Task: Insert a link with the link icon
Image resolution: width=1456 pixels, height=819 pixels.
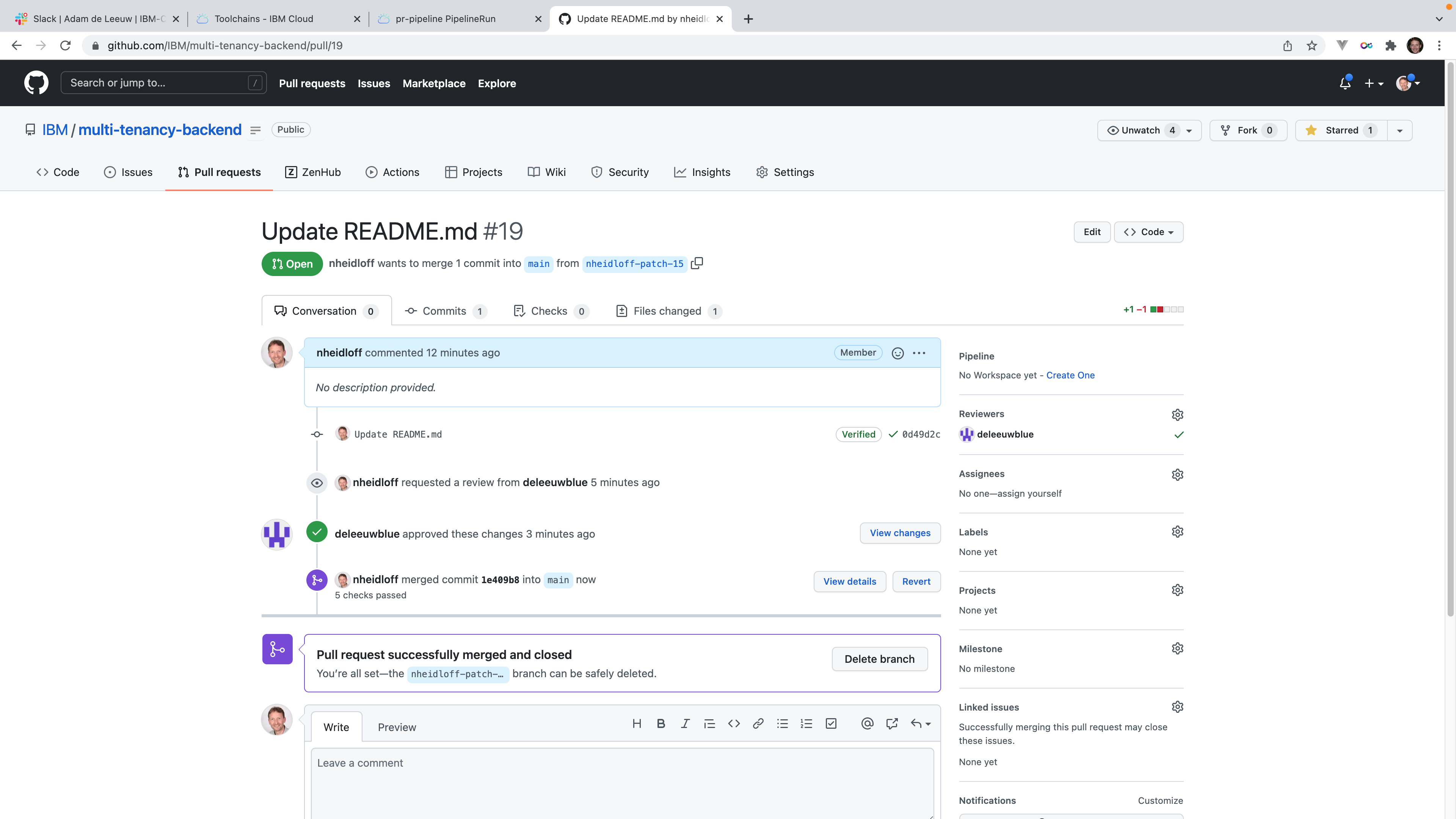Action: point(758,723)
